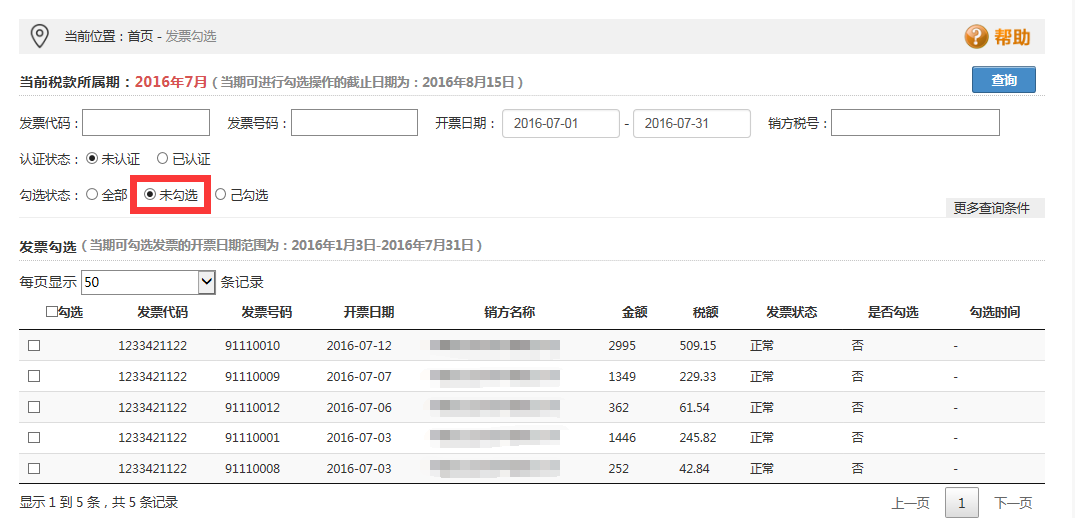Select 已认证 certification status radio
Viewport: 1075px width, 518px height.
click(x=162, y=159)
